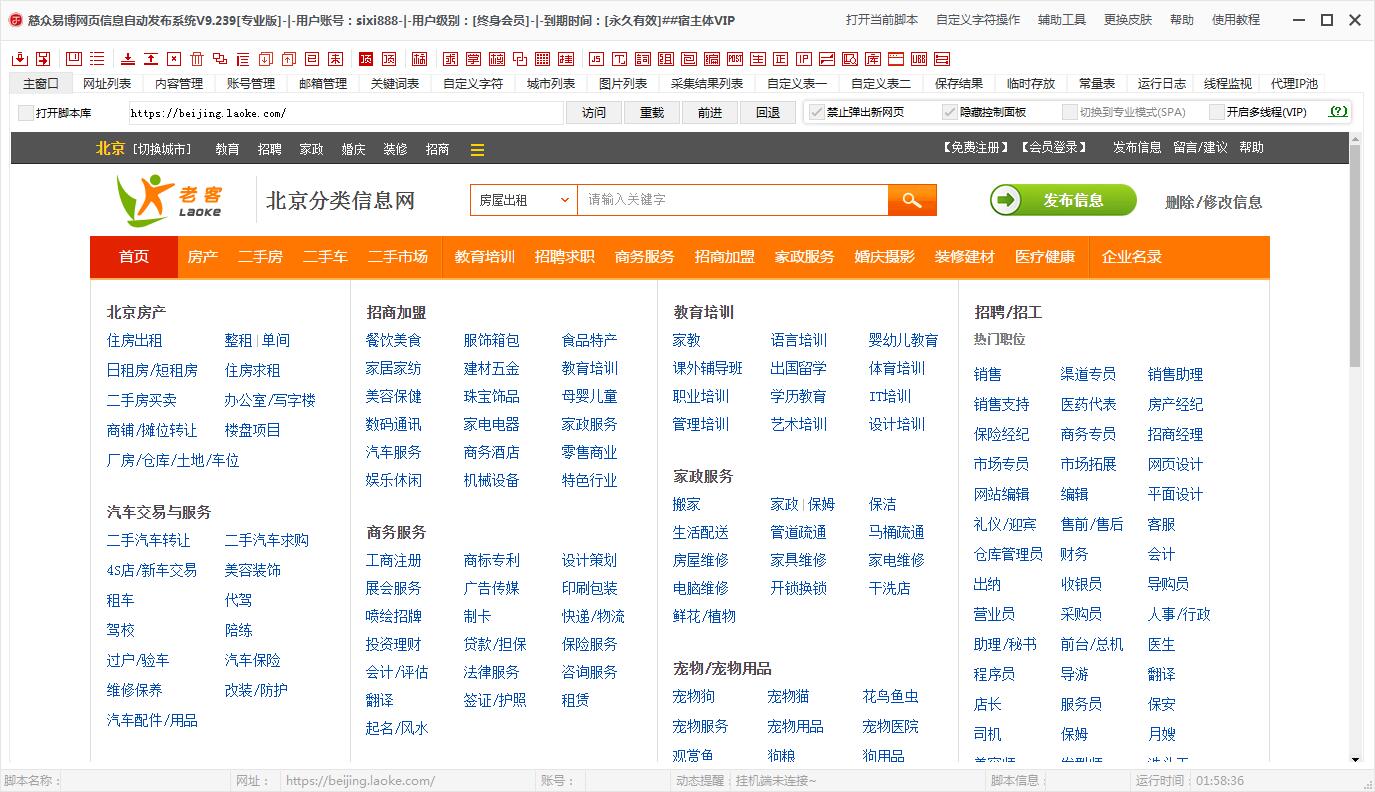Switch to the 关键词表 tab
The width and height of the screenshot is (1375, 792).
[x=395, y=84]
